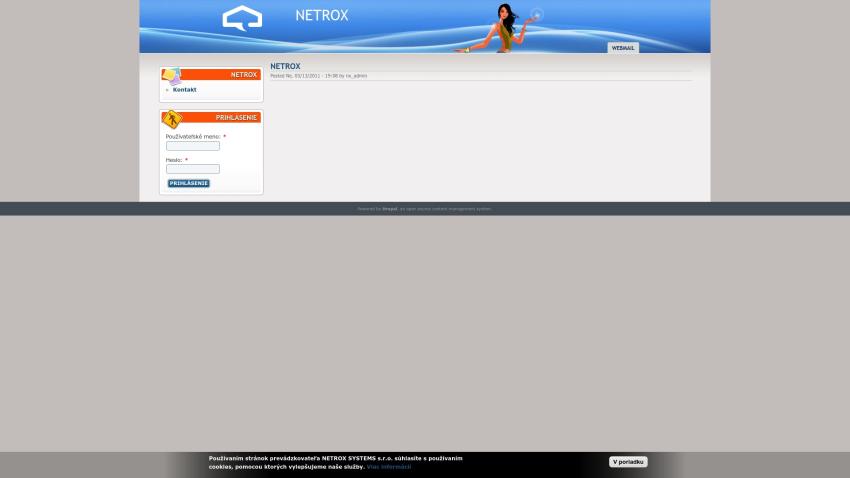Click the PRIHLASENIE login button

click(x=189, y=183)
